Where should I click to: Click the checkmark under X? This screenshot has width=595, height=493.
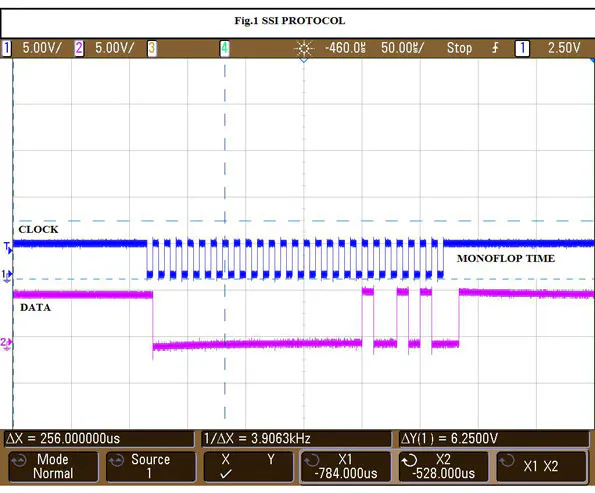[x=226, y=474]
